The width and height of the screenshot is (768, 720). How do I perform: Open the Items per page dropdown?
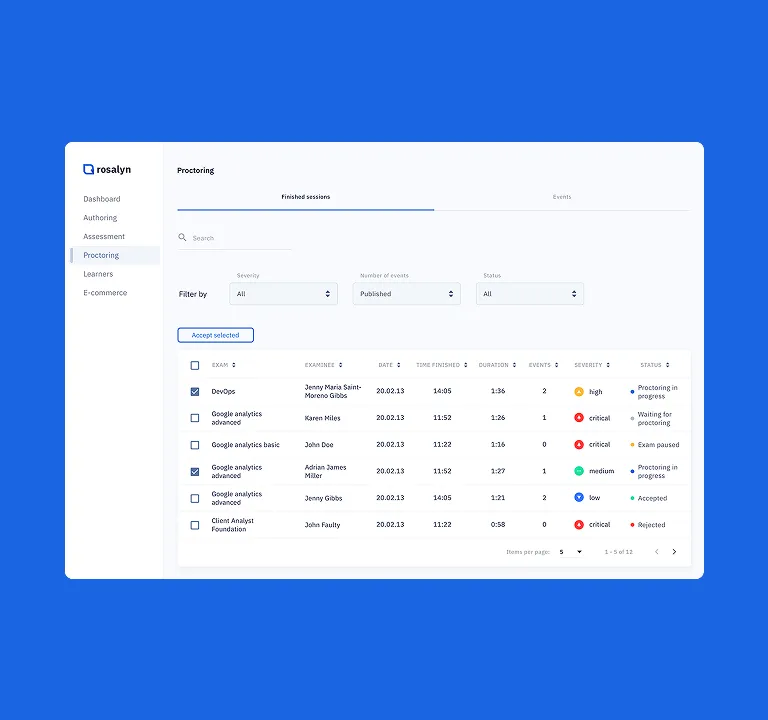[571, 552]
